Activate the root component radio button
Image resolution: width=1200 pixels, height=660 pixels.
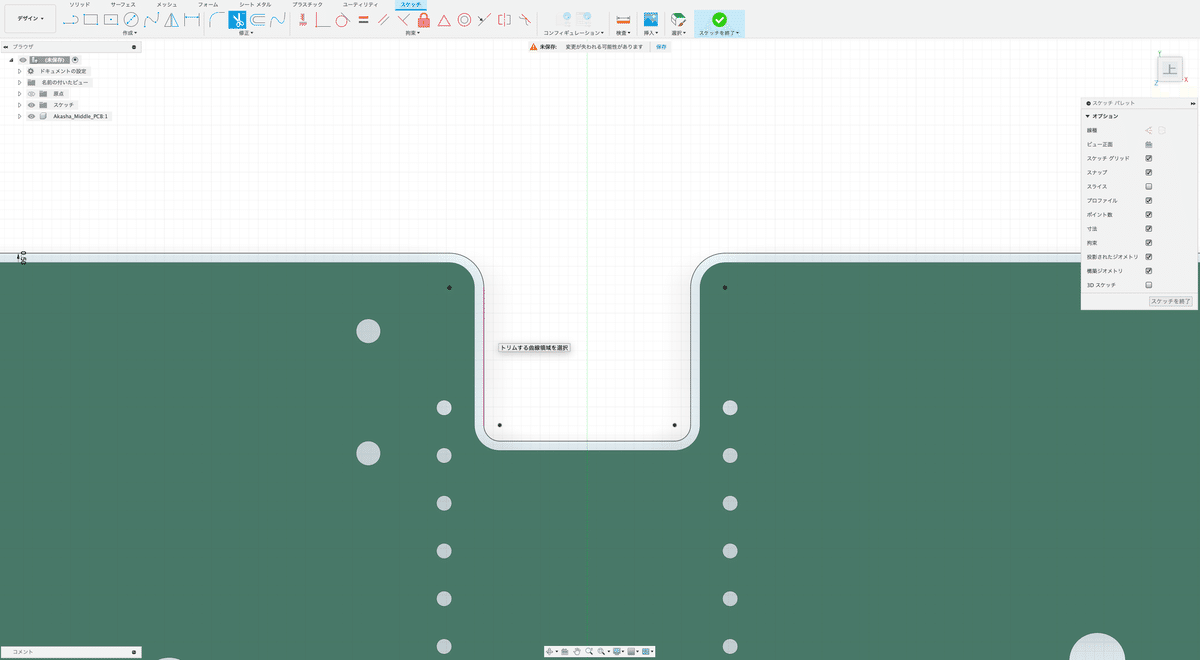[74, 60]
